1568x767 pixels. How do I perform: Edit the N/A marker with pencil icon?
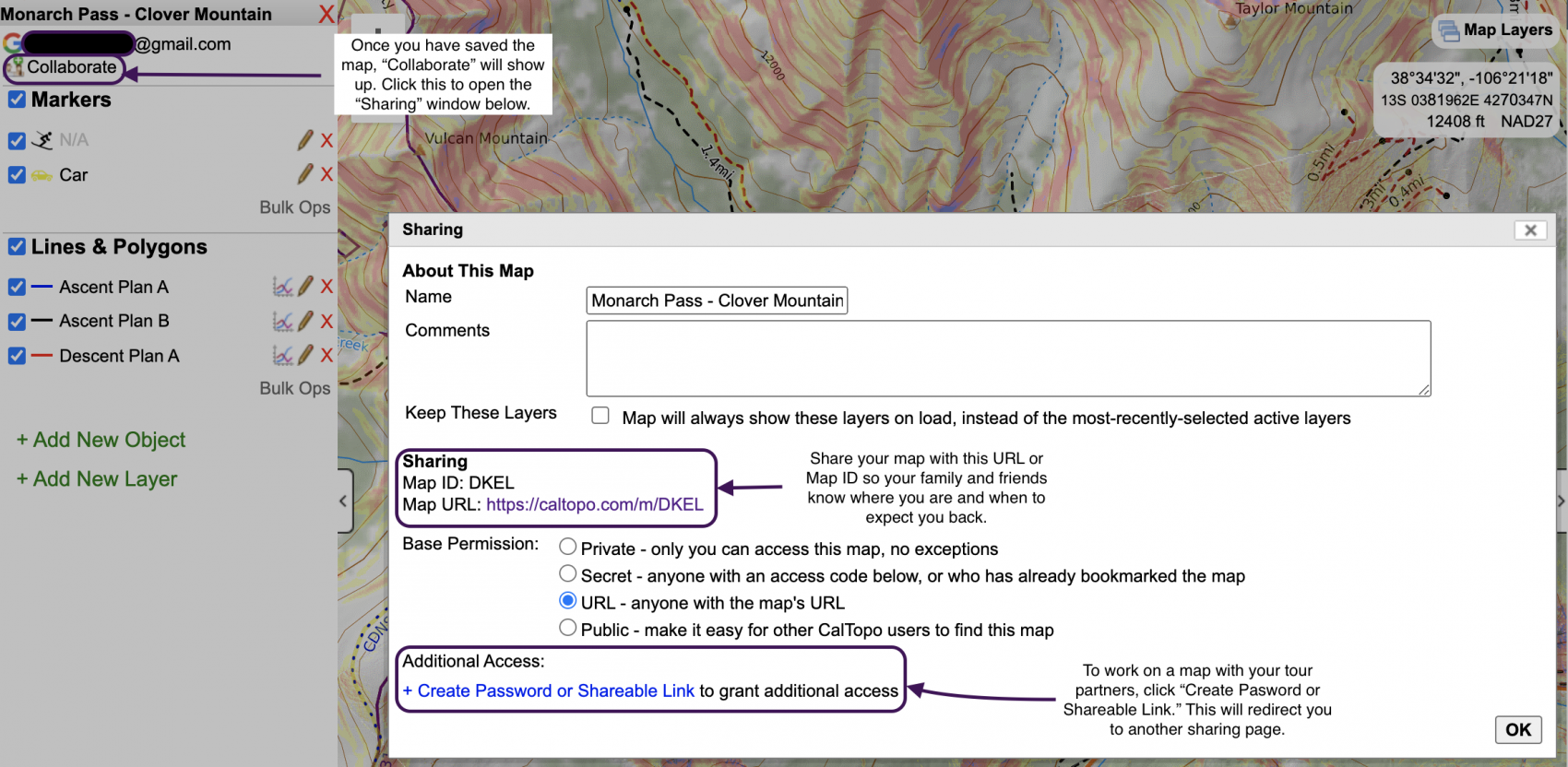[305, 140]
